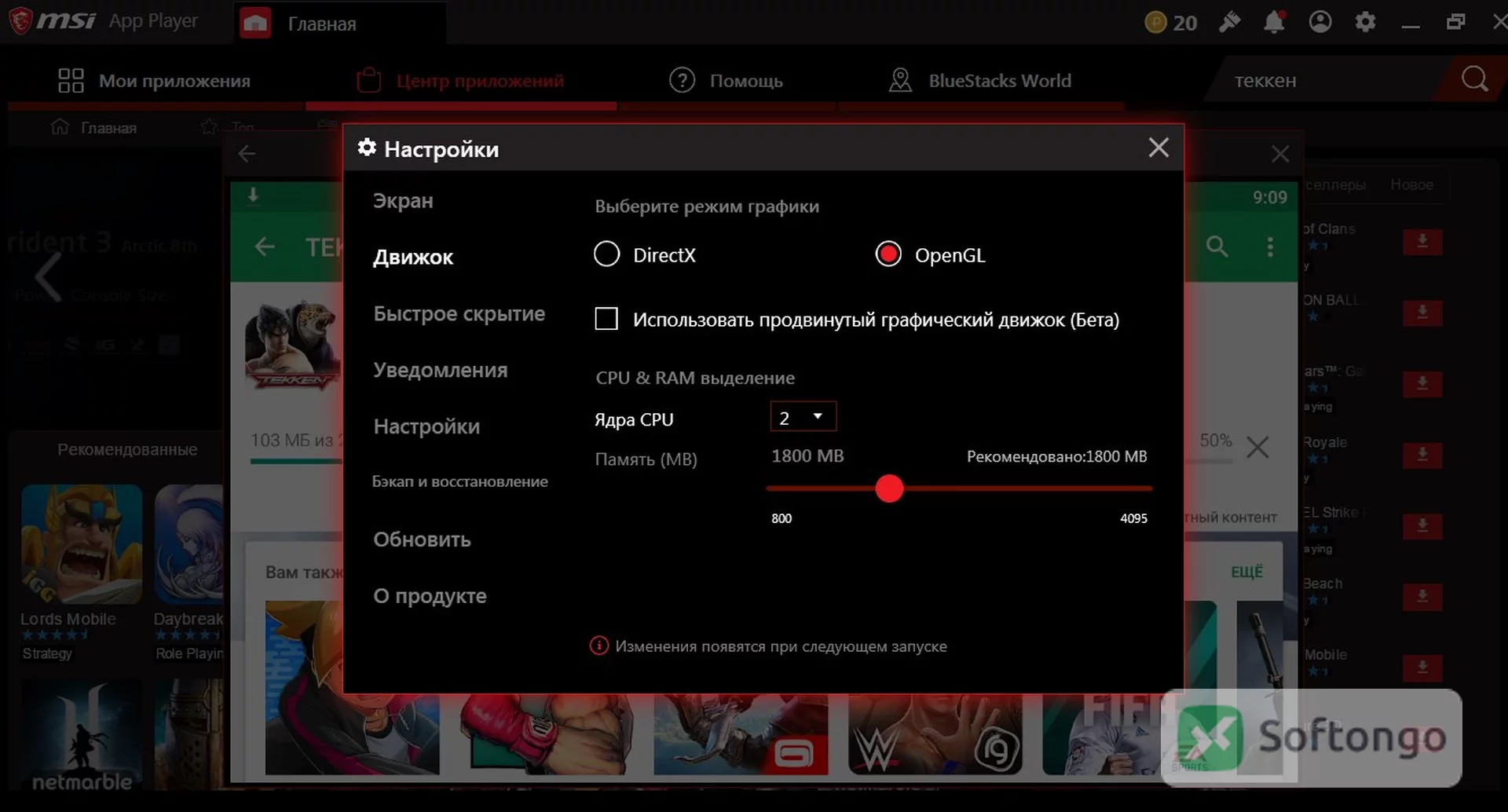Viewport: 1508px width, 812px height.
Task: Select OpenGL graphics mode radio button
Action: point(888,254)
